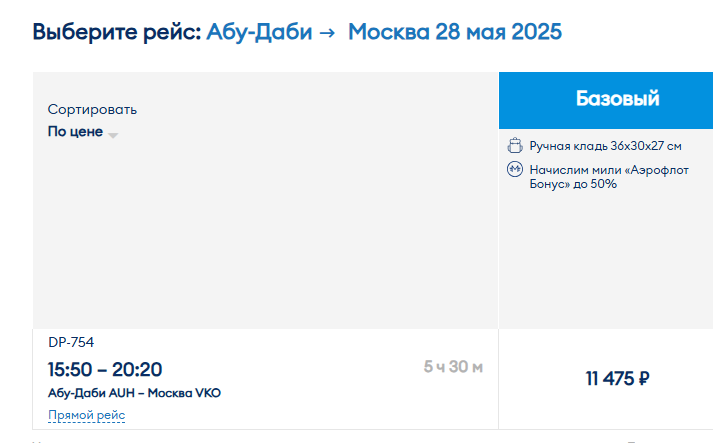Click the "Абу-Даби" city in the heading
713x443 pixels.
coord(259,32)
